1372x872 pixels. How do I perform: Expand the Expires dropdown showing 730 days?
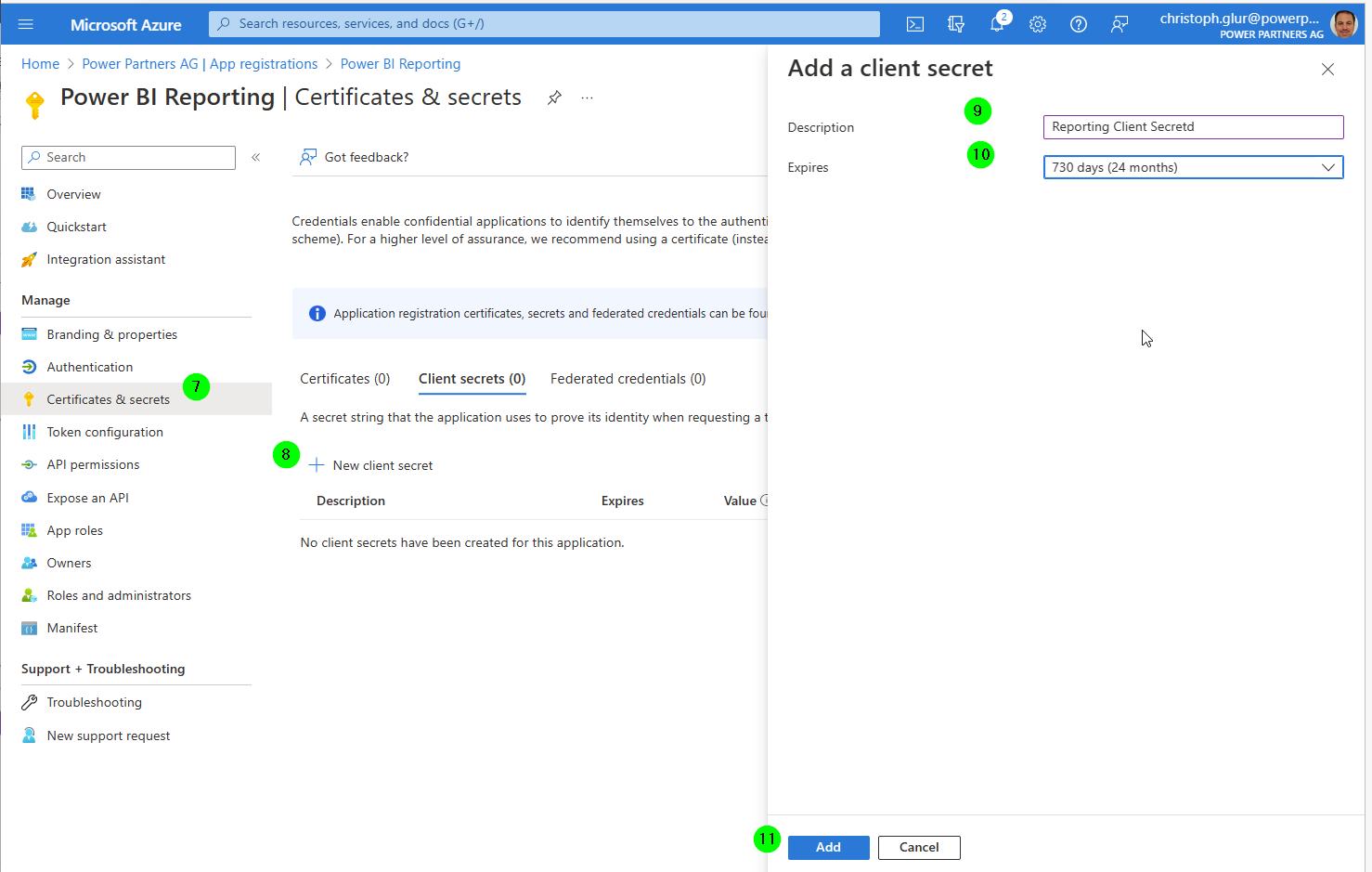(1193, 167)
